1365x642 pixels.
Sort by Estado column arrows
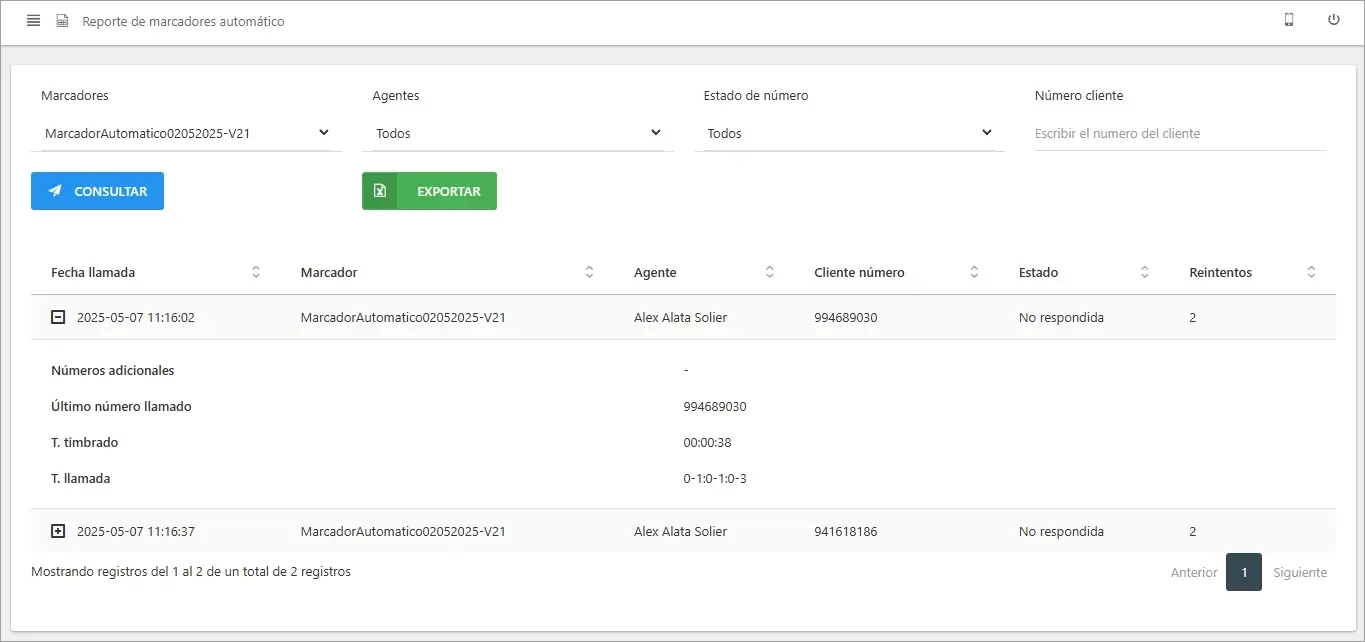click(1145, 272)
